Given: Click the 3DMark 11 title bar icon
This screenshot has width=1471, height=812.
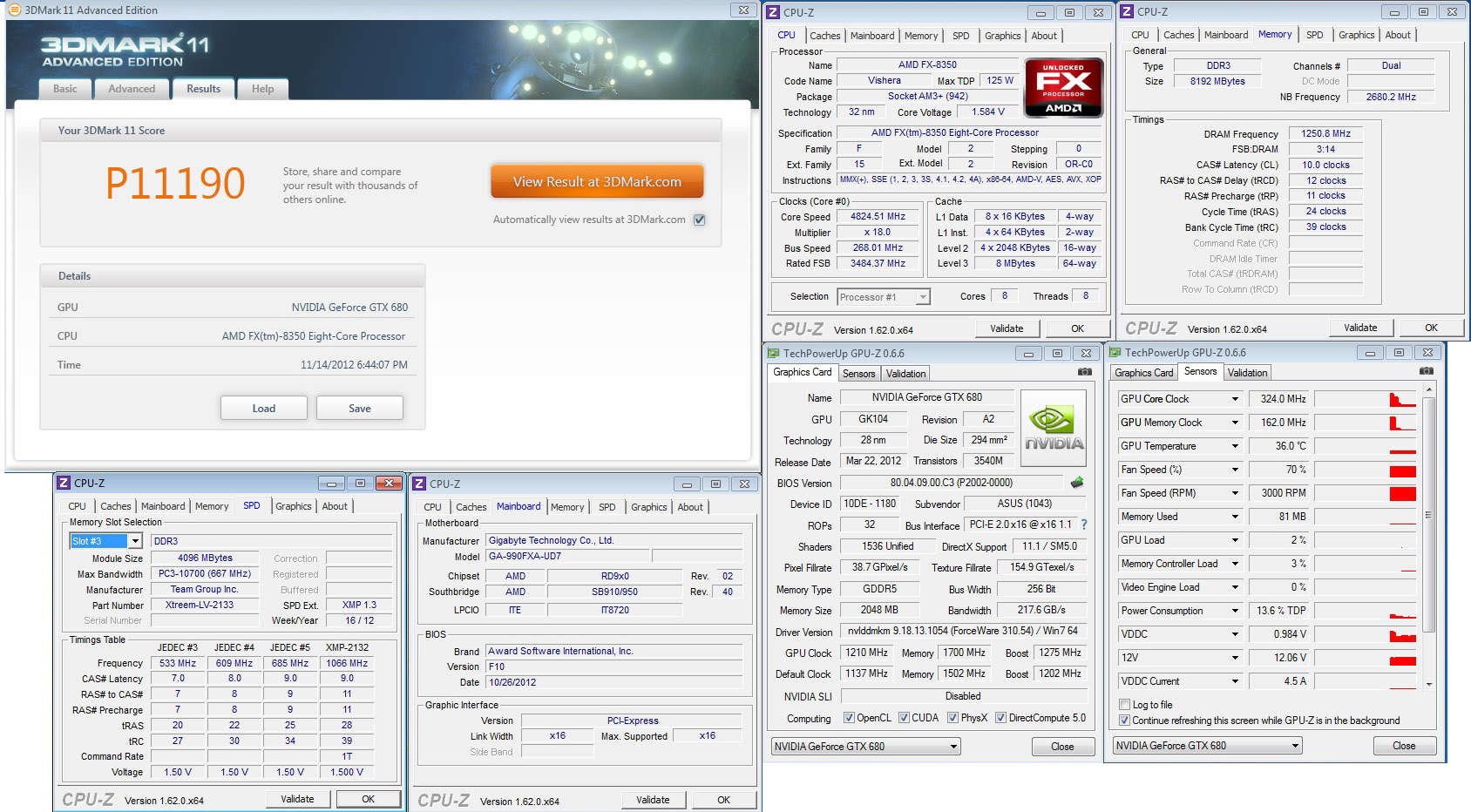Looking at the screenshot, I should (x=14, y=10).
